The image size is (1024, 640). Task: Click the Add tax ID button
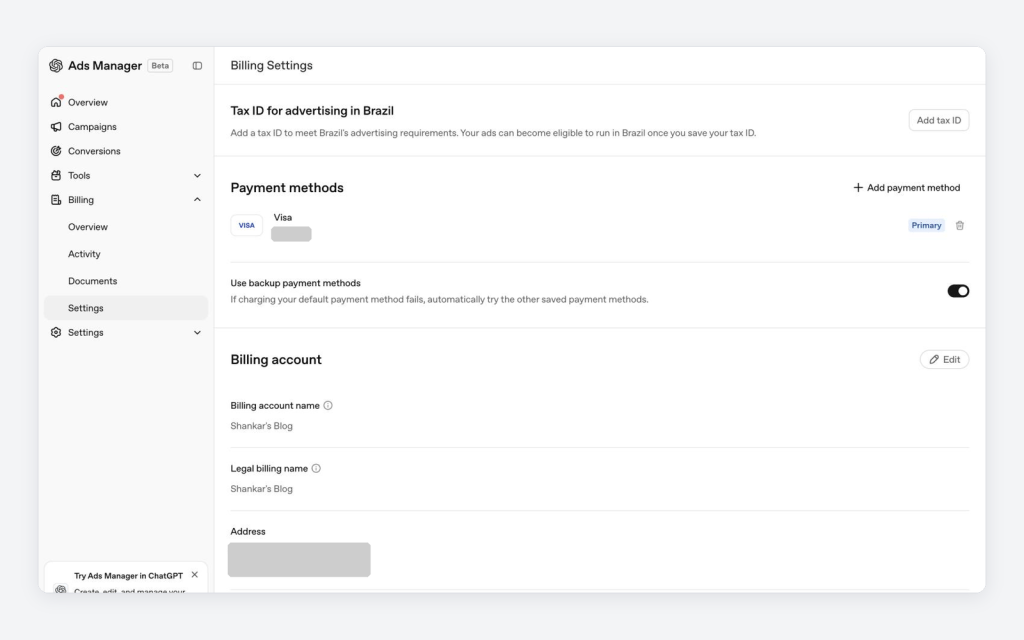tap(938, 120)
